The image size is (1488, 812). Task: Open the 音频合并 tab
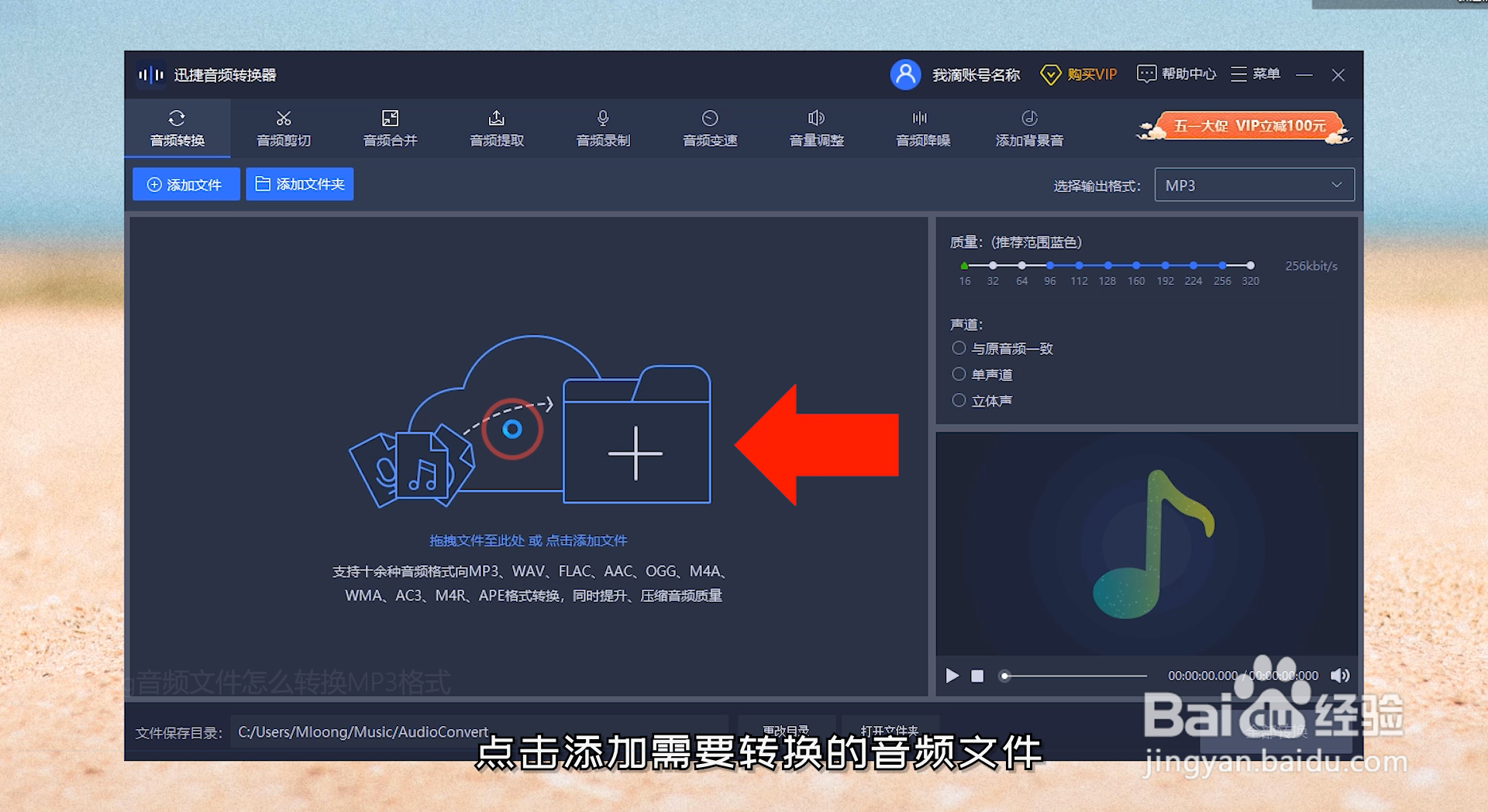[391, 129]
